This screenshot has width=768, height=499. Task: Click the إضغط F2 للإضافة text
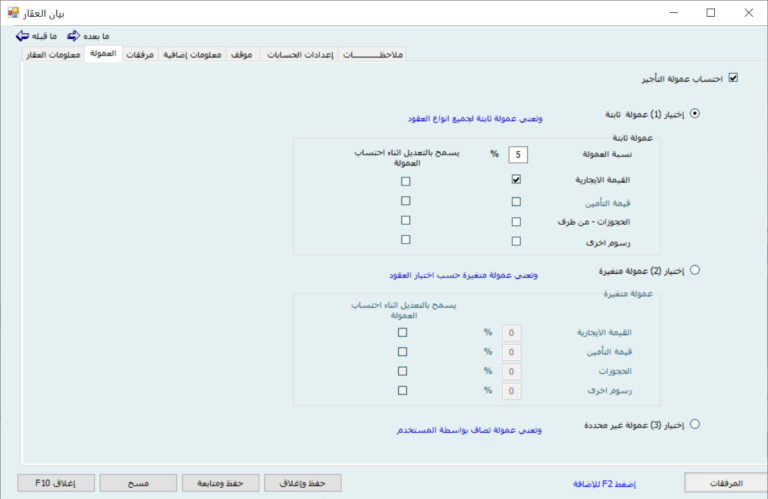tap(604, 484)
